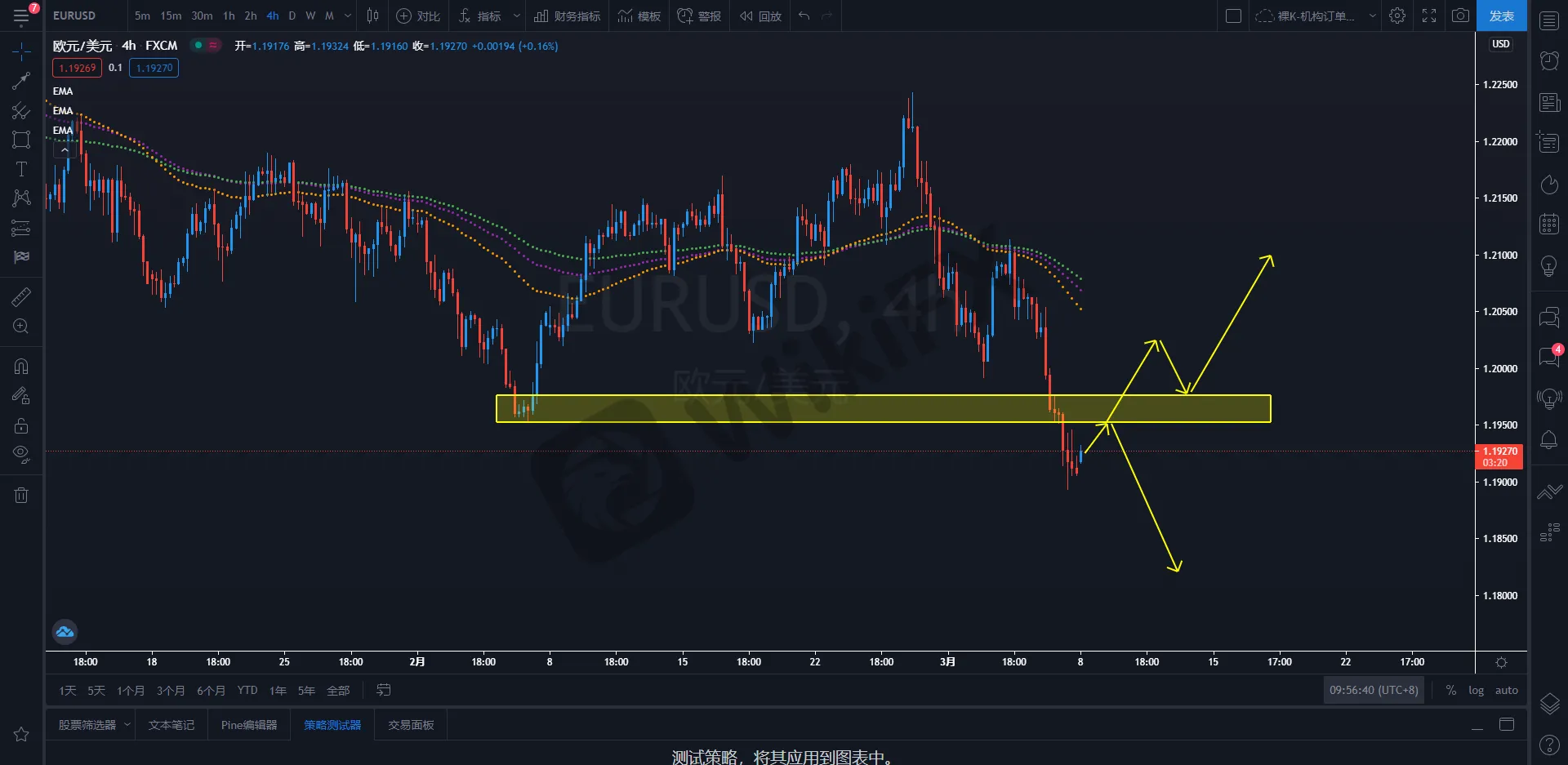Toggle stay in drawing mode
The height and width of the screenshot is (765, 1568).
tap(21, 396)
